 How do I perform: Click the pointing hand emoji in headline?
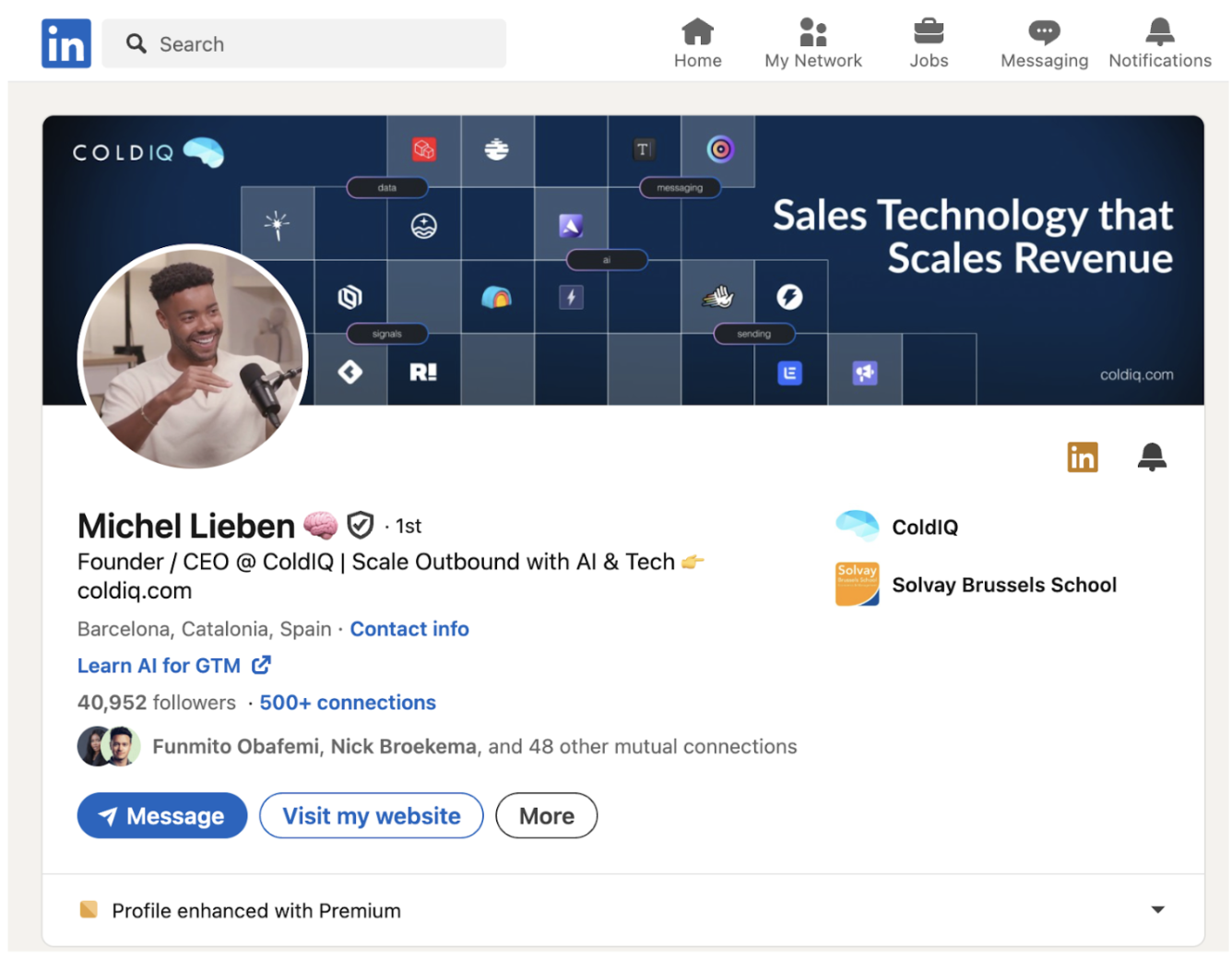tap(693, 562)
